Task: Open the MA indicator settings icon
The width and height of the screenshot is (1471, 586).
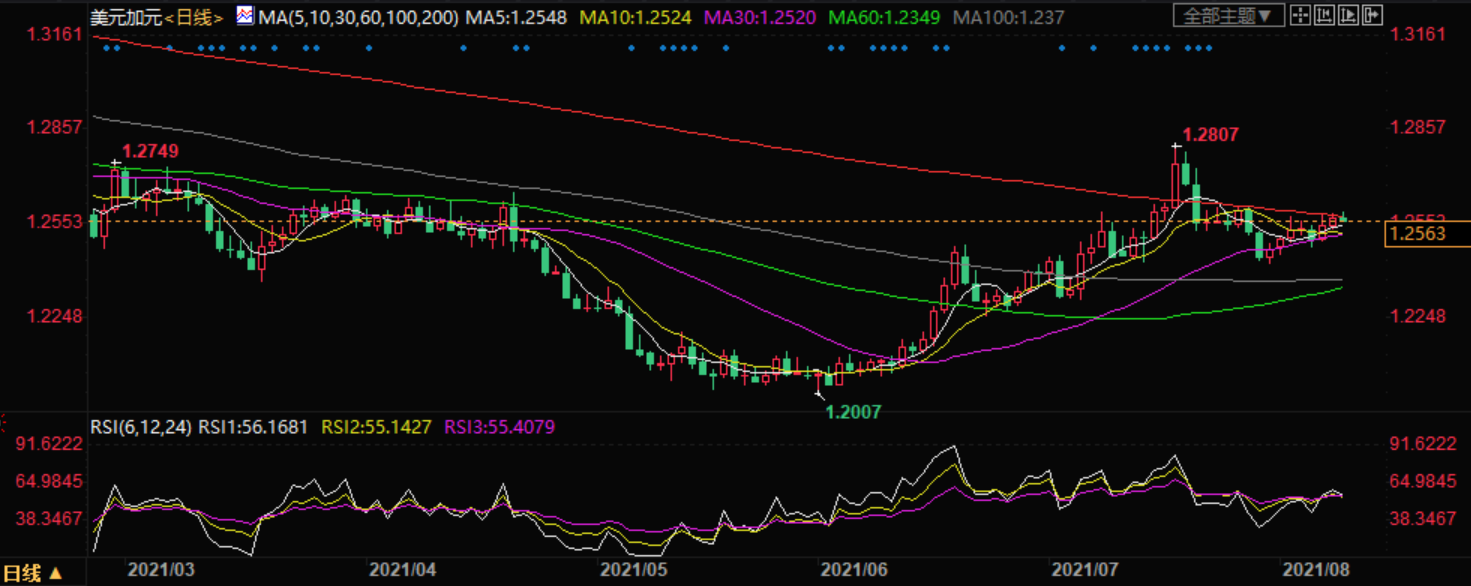Action: coord(244,16)
